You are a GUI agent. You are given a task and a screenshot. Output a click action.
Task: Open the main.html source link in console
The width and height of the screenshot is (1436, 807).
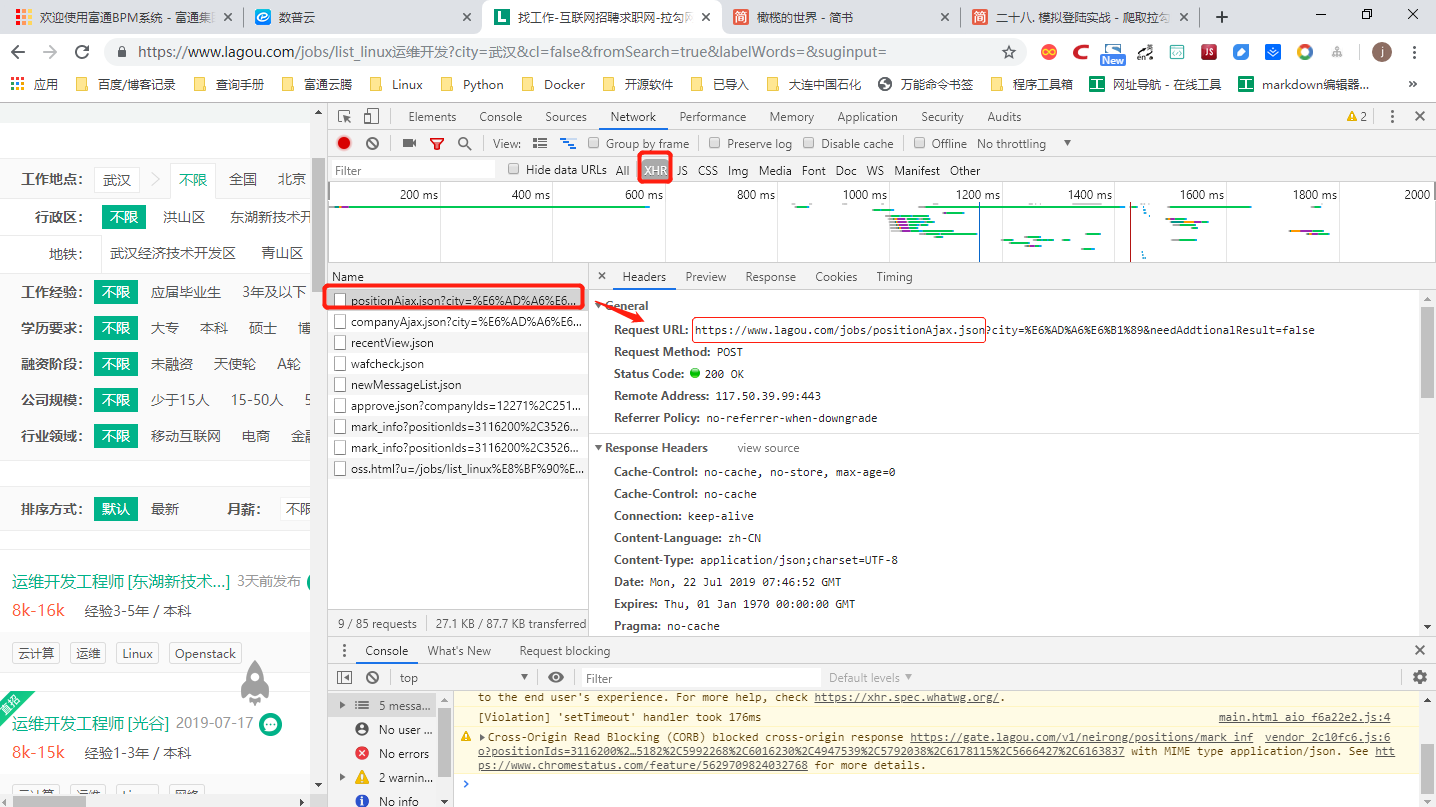pos(1304,718)
